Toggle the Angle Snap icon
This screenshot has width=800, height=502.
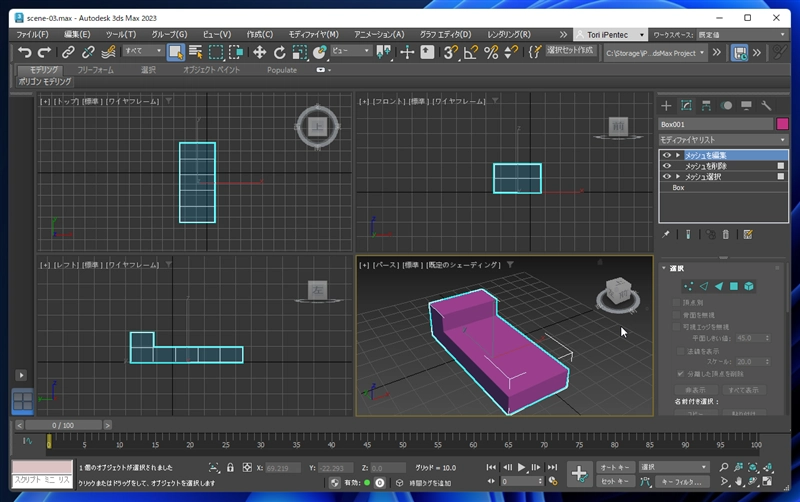[470, 52]
